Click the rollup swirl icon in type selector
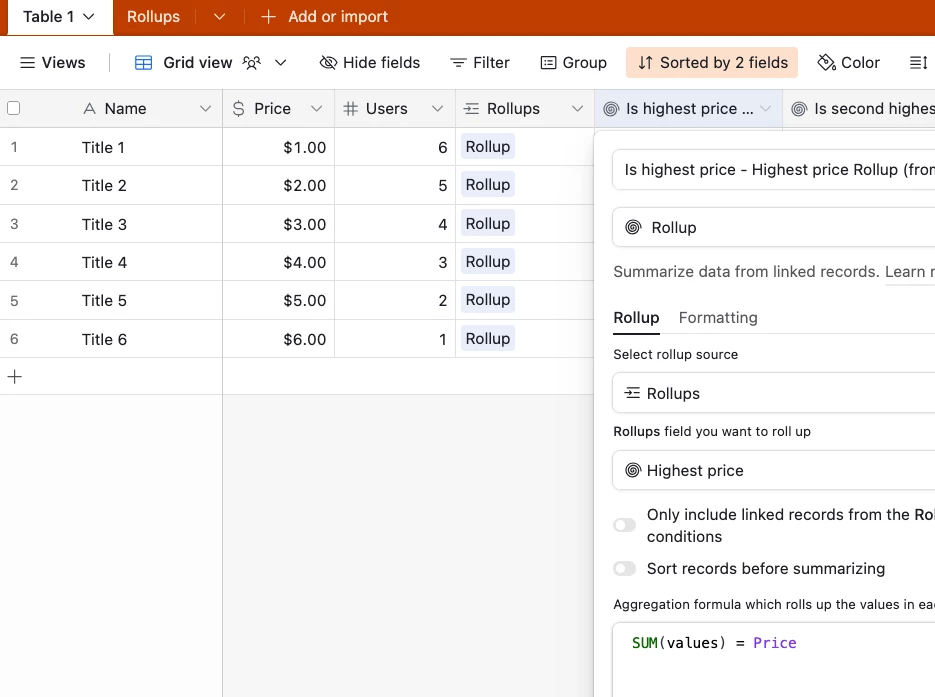935x697 pixels. point(633,227)
